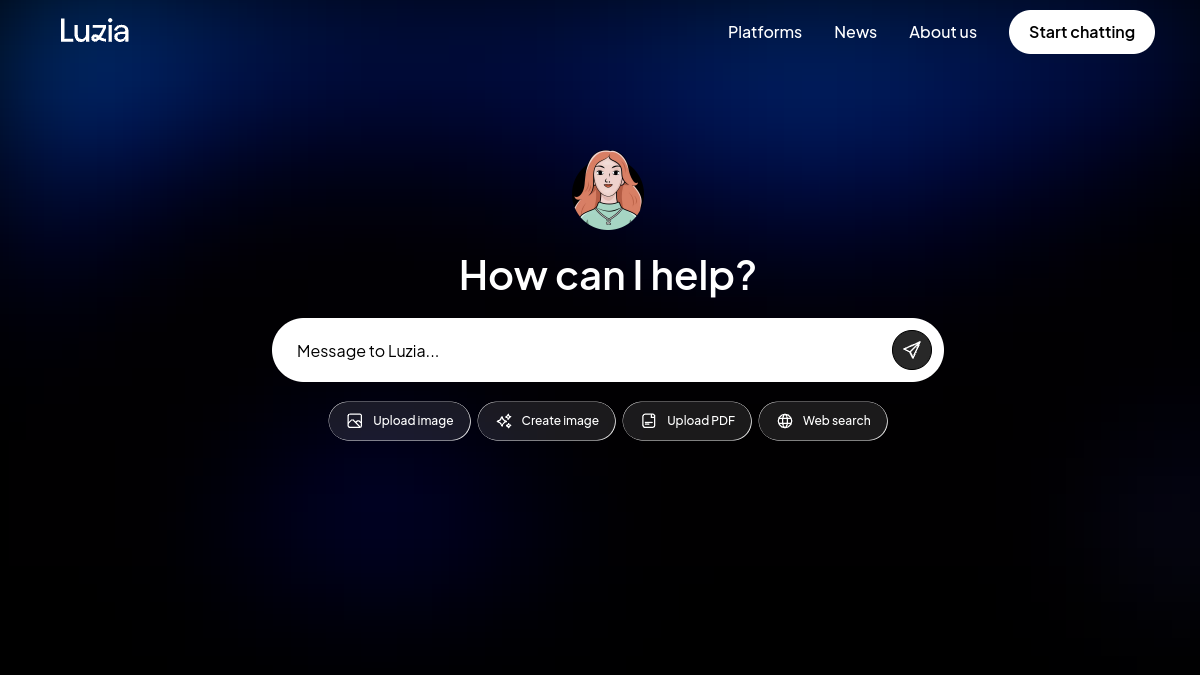Screen dimensions: 1200x675
Task: Open the Platforms menu item
Action: (x=765, y=32)
